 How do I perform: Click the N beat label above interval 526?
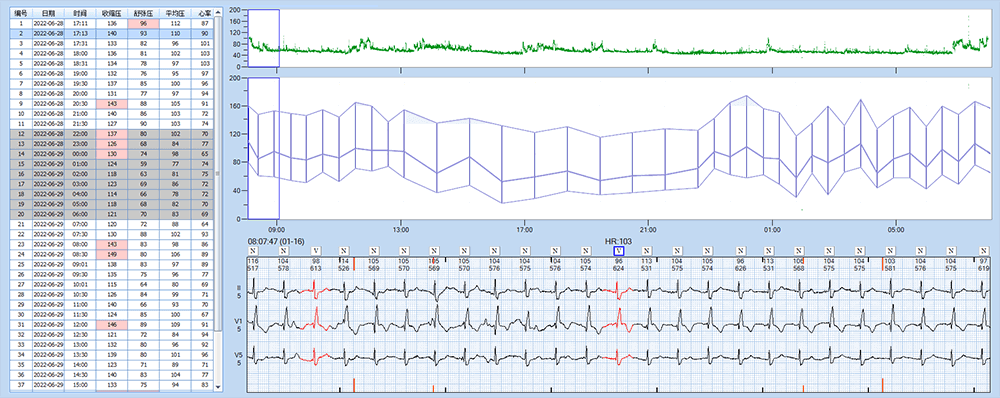[344, 251]
